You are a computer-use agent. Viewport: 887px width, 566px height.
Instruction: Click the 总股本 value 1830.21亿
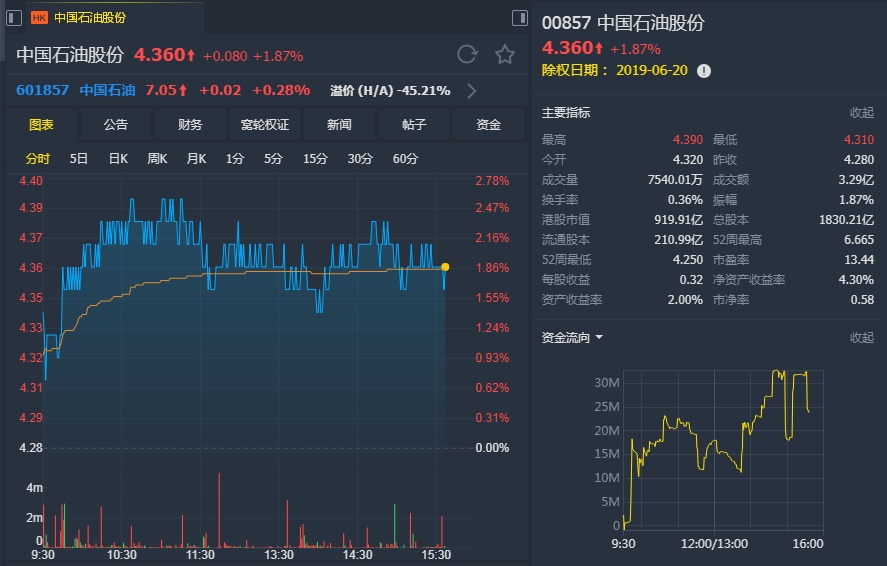click(846, 219)
